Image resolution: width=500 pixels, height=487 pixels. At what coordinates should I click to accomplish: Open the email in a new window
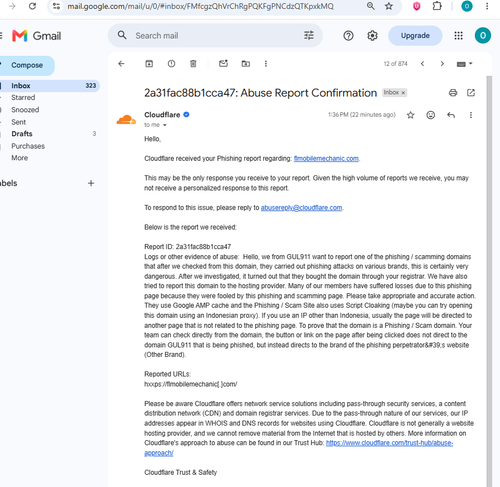471,93
